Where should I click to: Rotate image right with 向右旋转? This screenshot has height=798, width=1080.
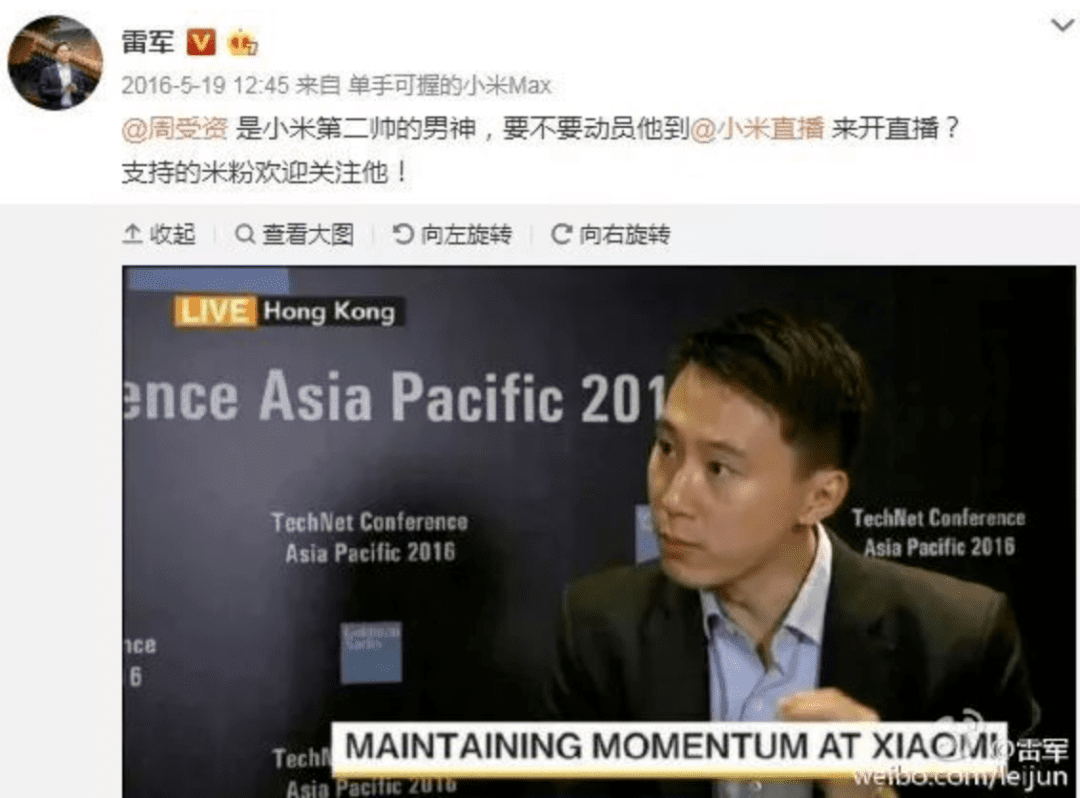[x=610, y=235]
